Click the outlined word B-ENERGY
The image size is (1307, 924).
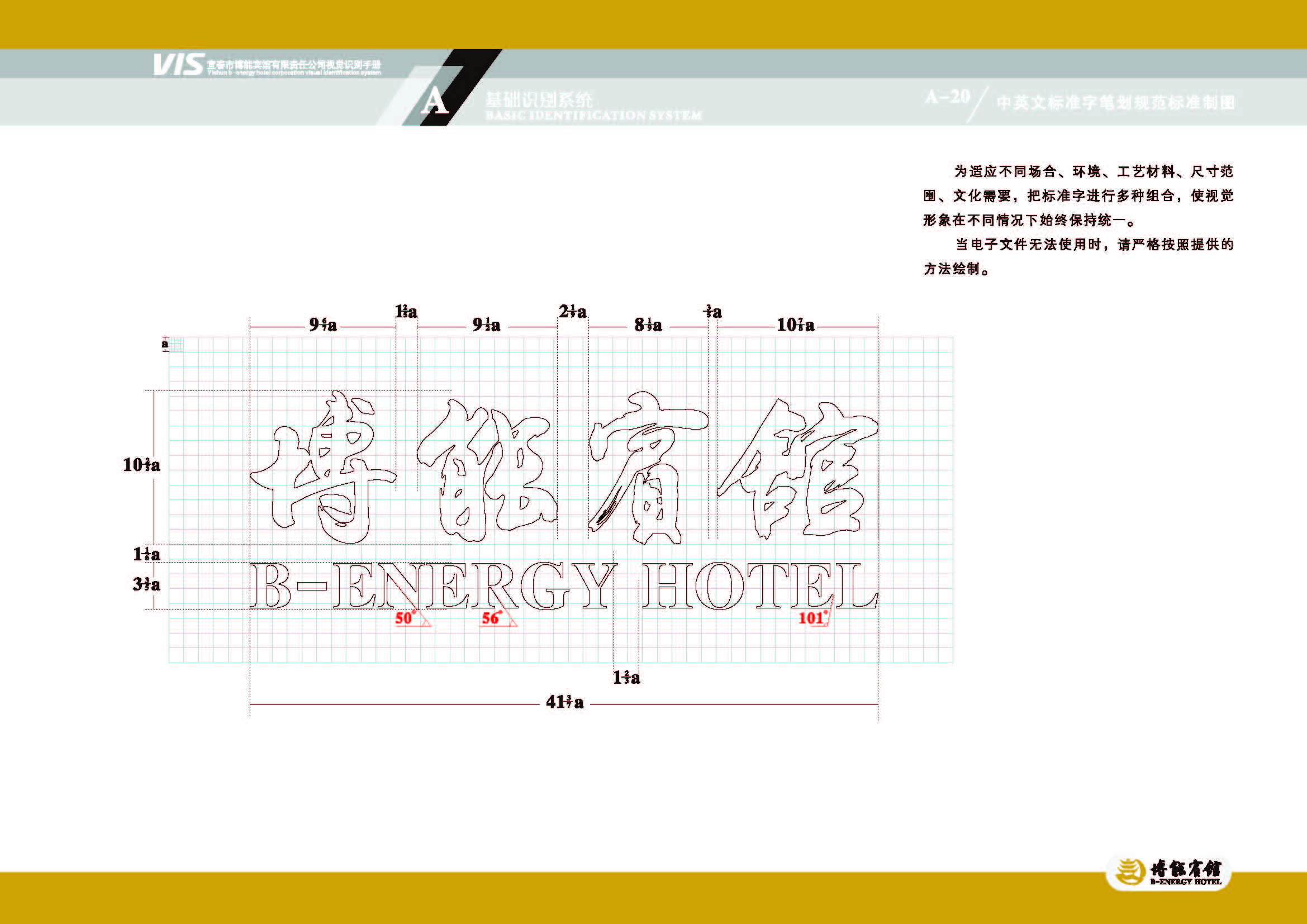click(434, 586)
